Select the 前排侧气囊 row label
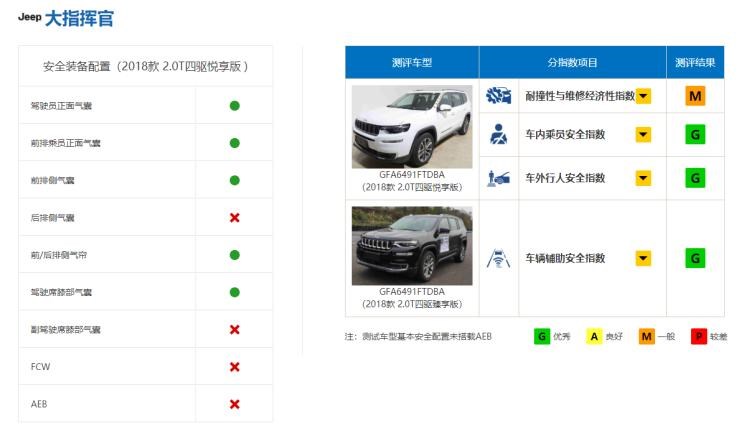The height and width of the screenshot is (424, 744). coord(53,180)
